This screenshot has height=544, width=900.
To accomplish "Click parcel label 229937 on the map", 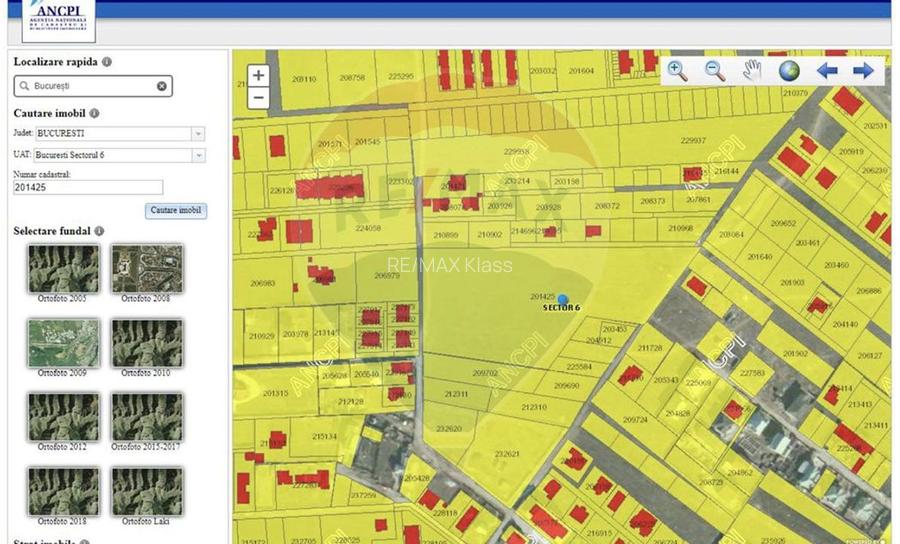I will [693, 141].
